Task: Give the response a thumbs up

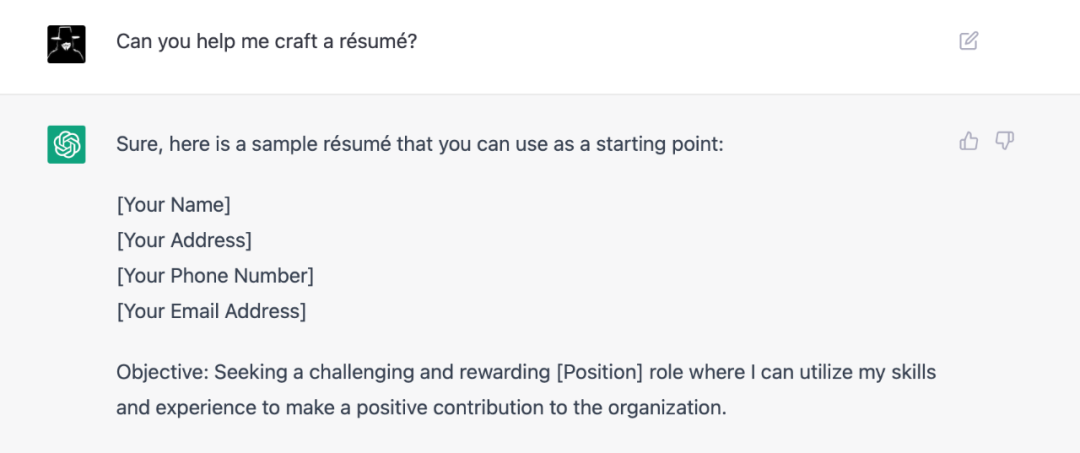Action: click(968, 141)
